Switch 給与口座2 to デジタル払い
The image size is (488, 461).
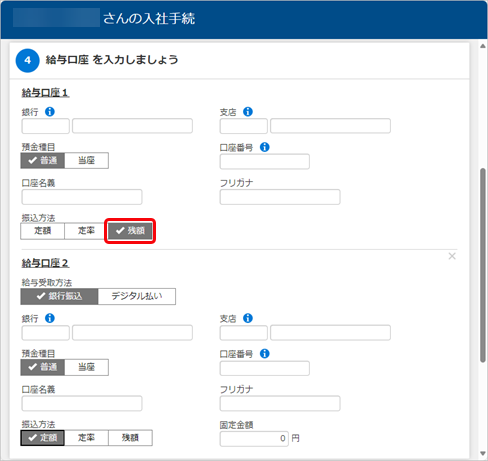tap(137, 296)
